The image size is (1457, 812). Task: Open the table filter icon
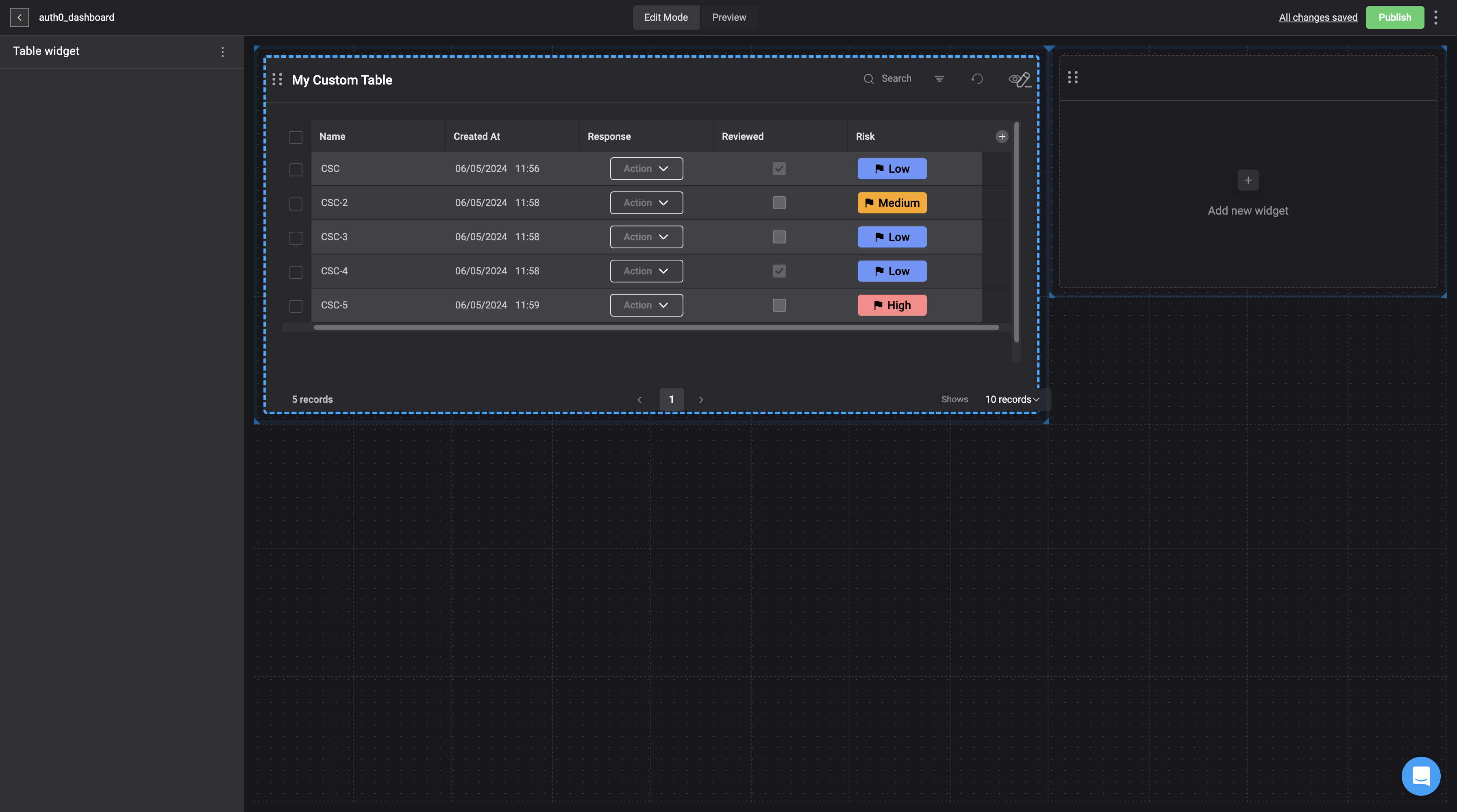tap(939, 78)
